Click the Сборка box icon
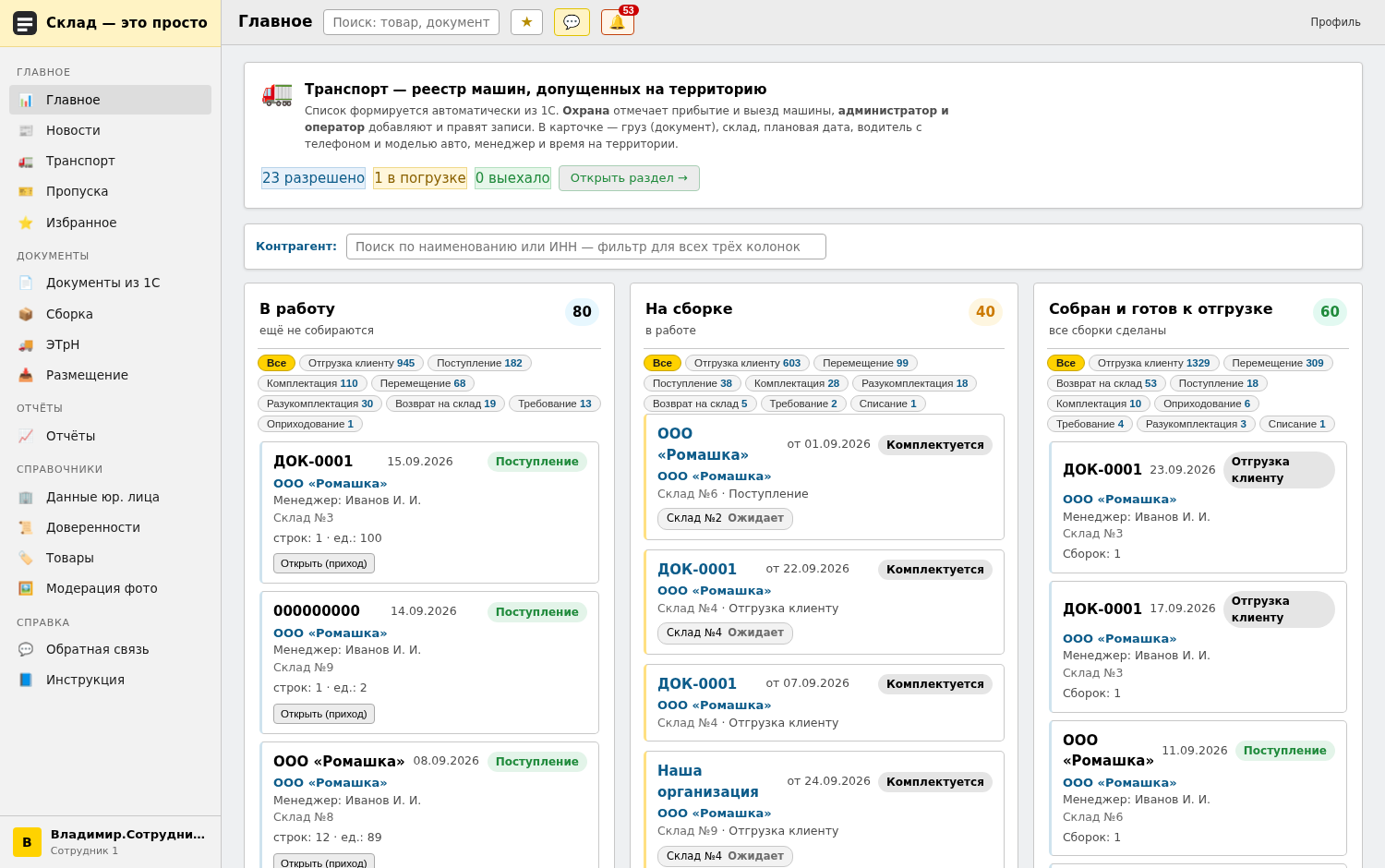This screenshot has height=868, width=1385. 26,314
